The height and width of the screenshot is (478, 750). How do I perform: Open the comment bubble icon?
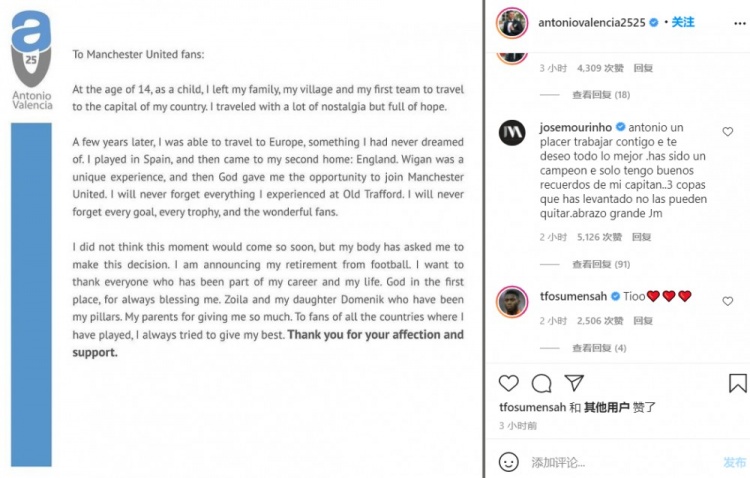pyautogui.click(x=541, y=383)
